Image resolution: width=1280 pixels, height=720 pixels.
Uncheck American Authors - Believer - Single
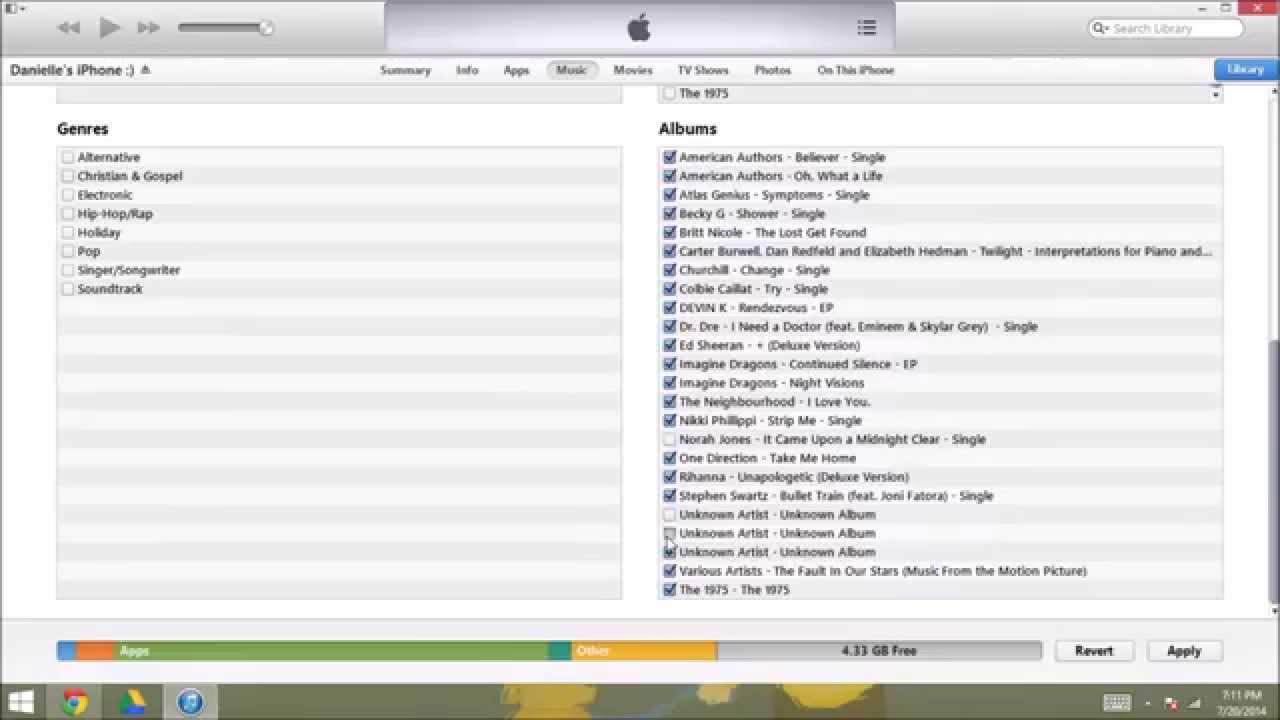(670, 157)
